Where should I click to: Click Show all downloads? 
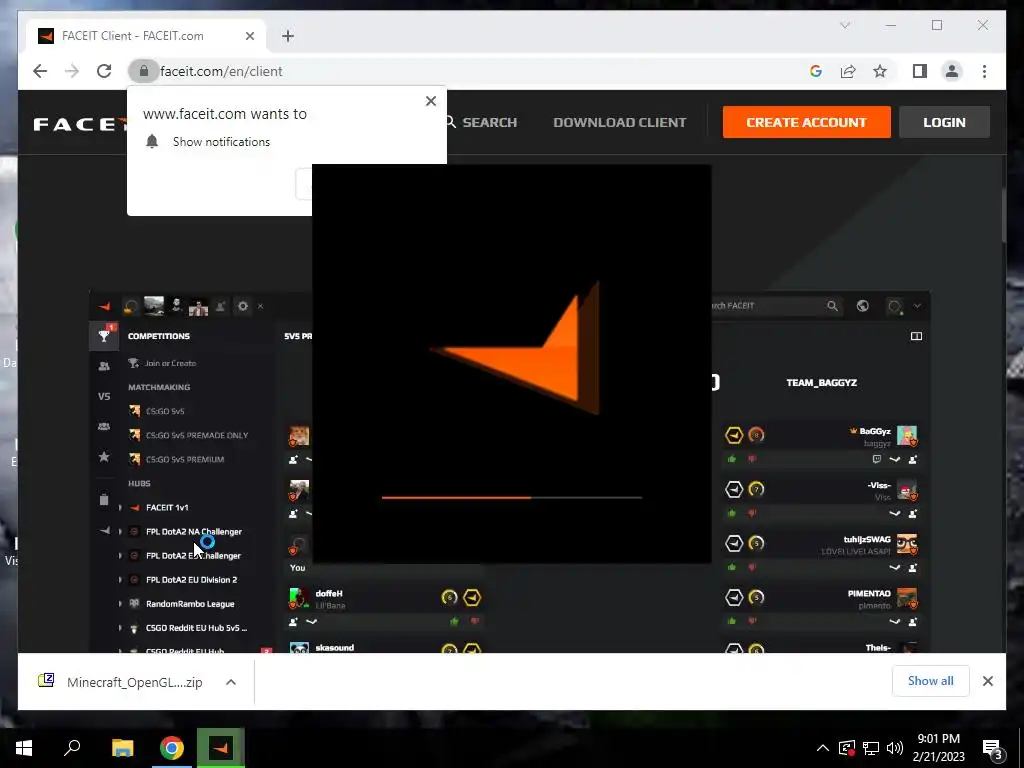(931, 681)
